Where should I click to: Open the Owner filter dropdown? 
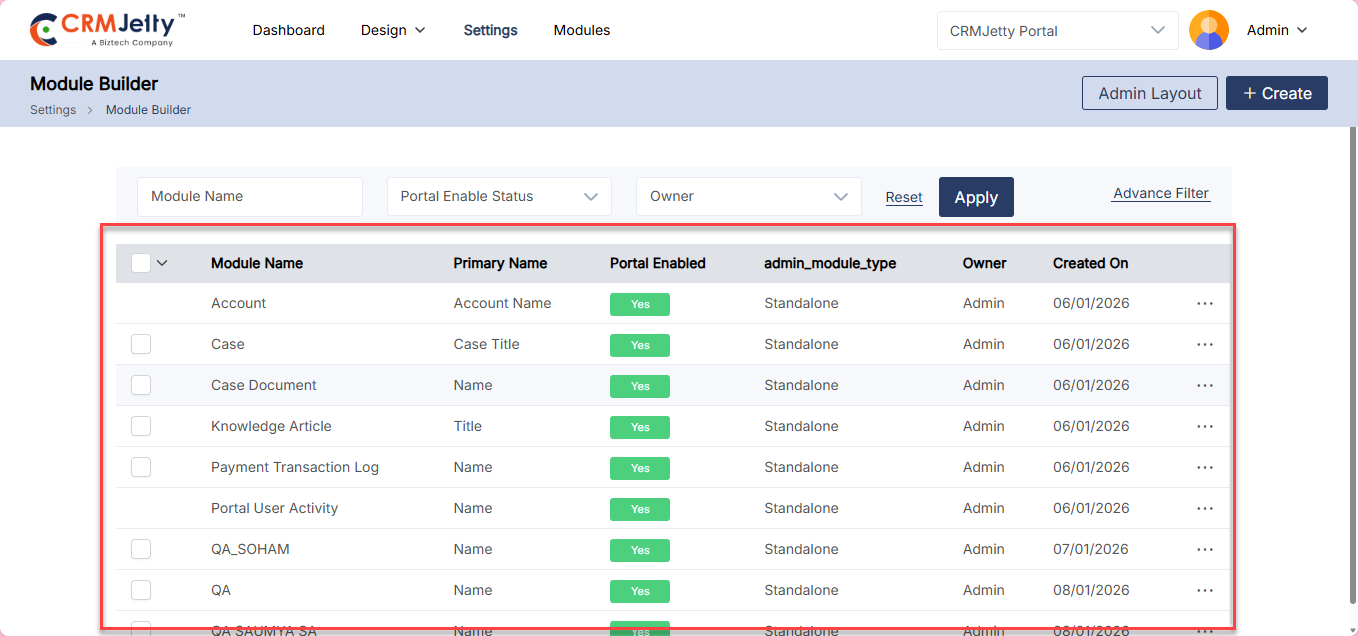point(748,197)
